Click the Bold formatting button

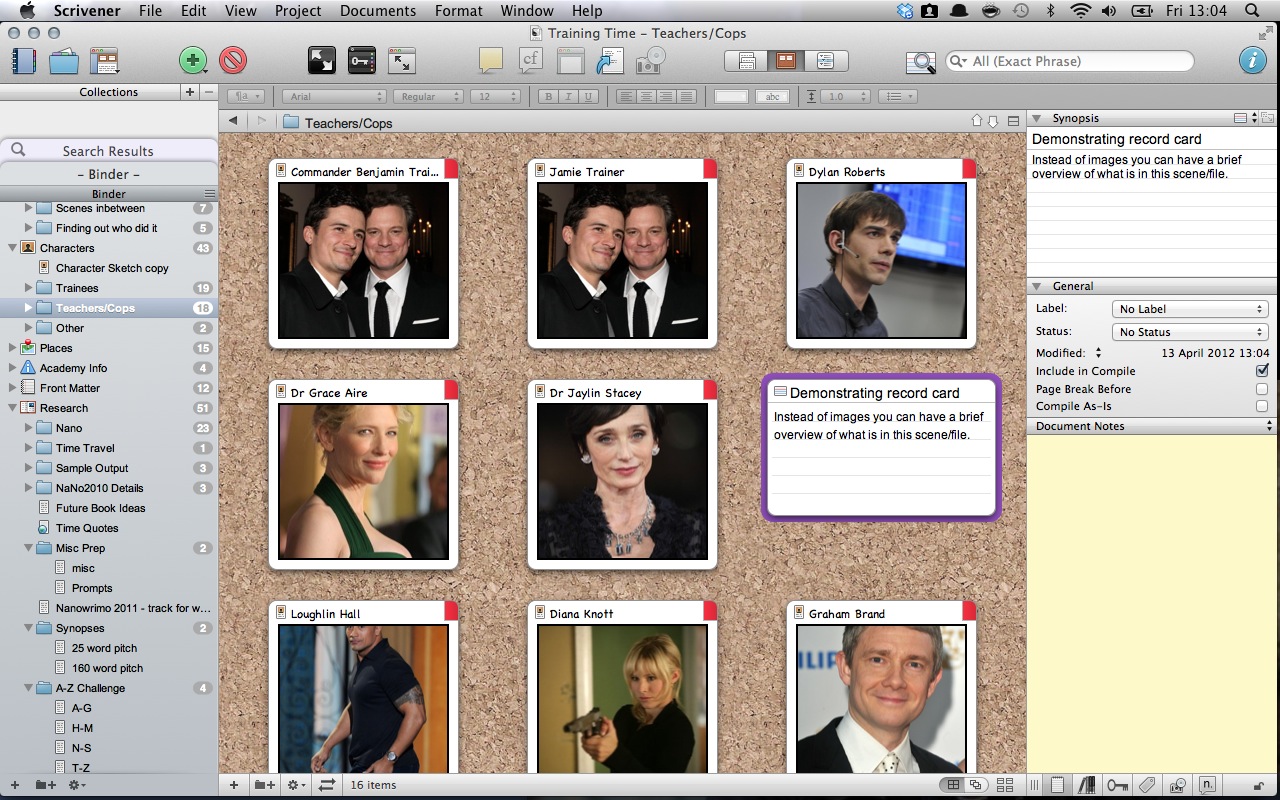point(548,97)
